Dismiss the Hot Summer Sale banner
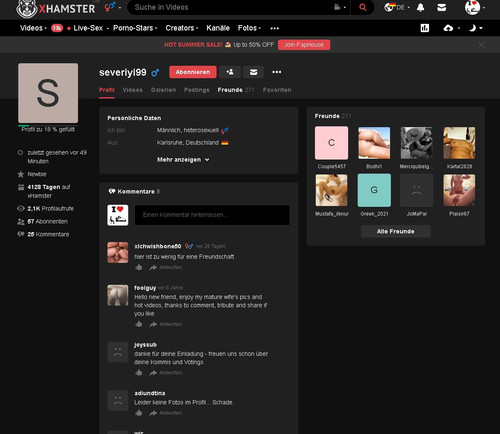 tap(482, 45)
